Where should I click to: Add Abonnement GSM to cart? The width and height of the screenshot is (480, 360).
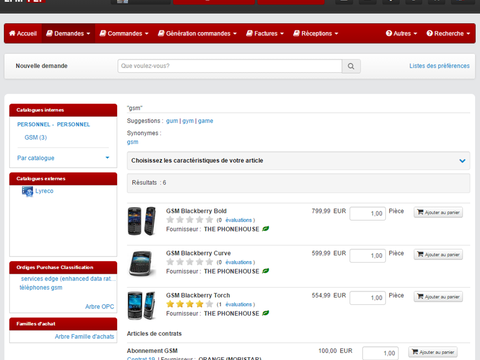(433, 352)
